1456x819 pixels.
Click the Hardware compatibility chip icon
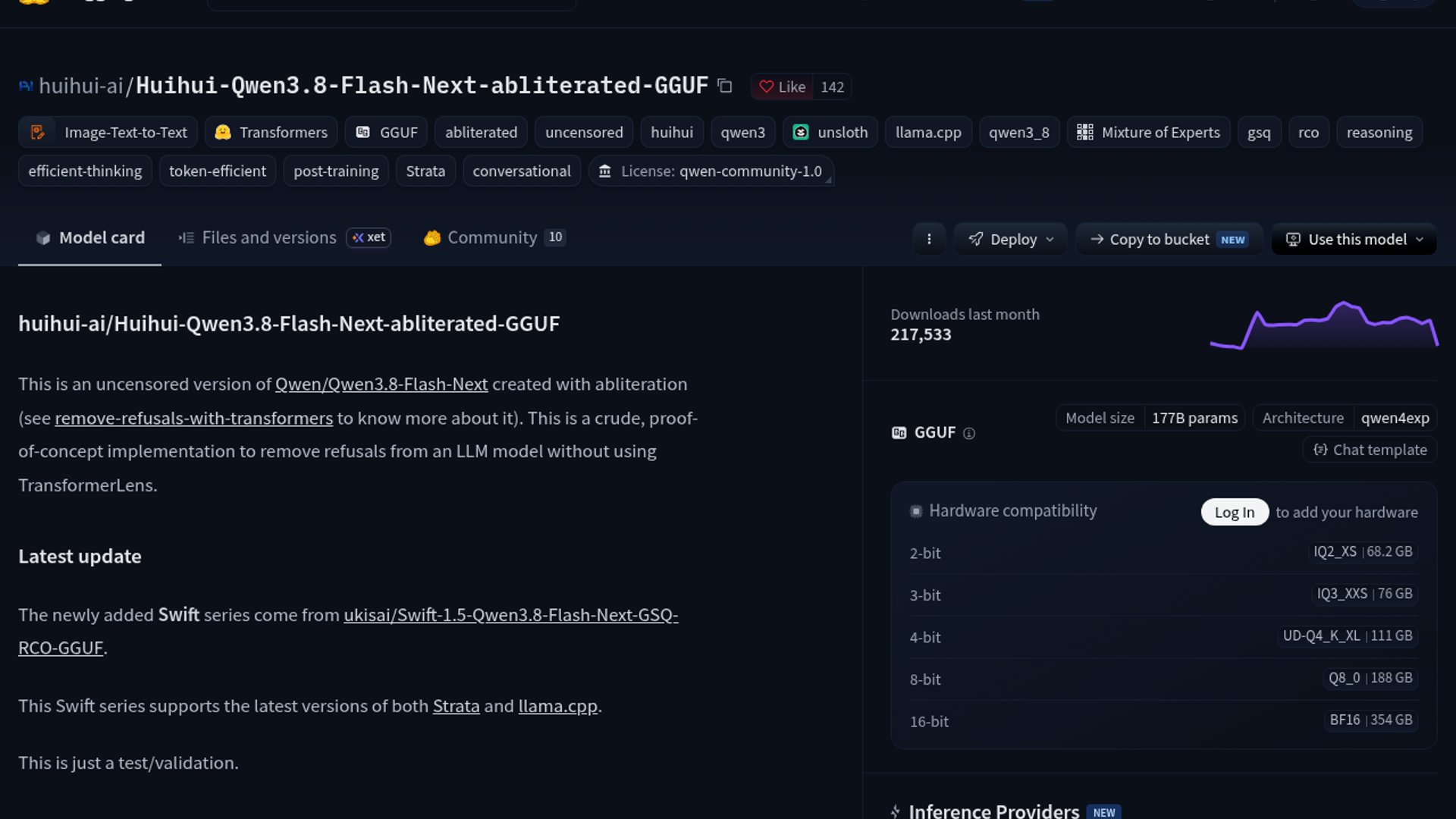point(916,512)
